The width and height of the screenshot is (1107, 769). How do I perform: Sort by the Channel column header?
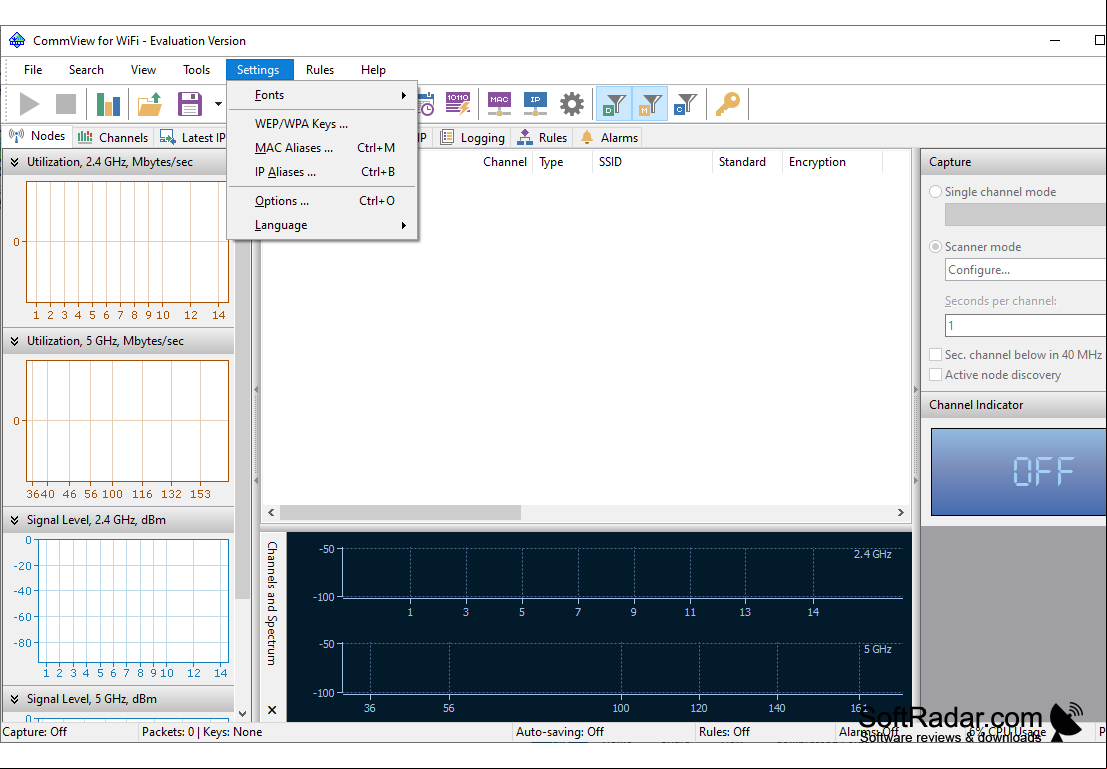pyautogui.click(x=505, y=162)
